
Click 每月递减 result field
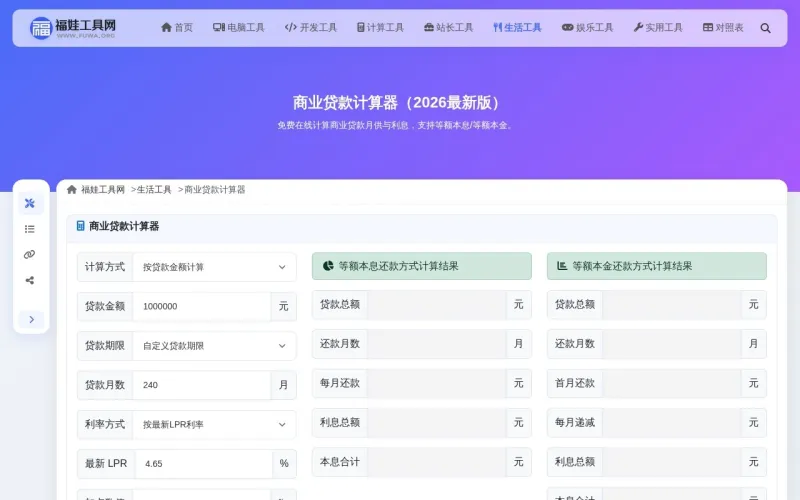[x=671, y=422]
